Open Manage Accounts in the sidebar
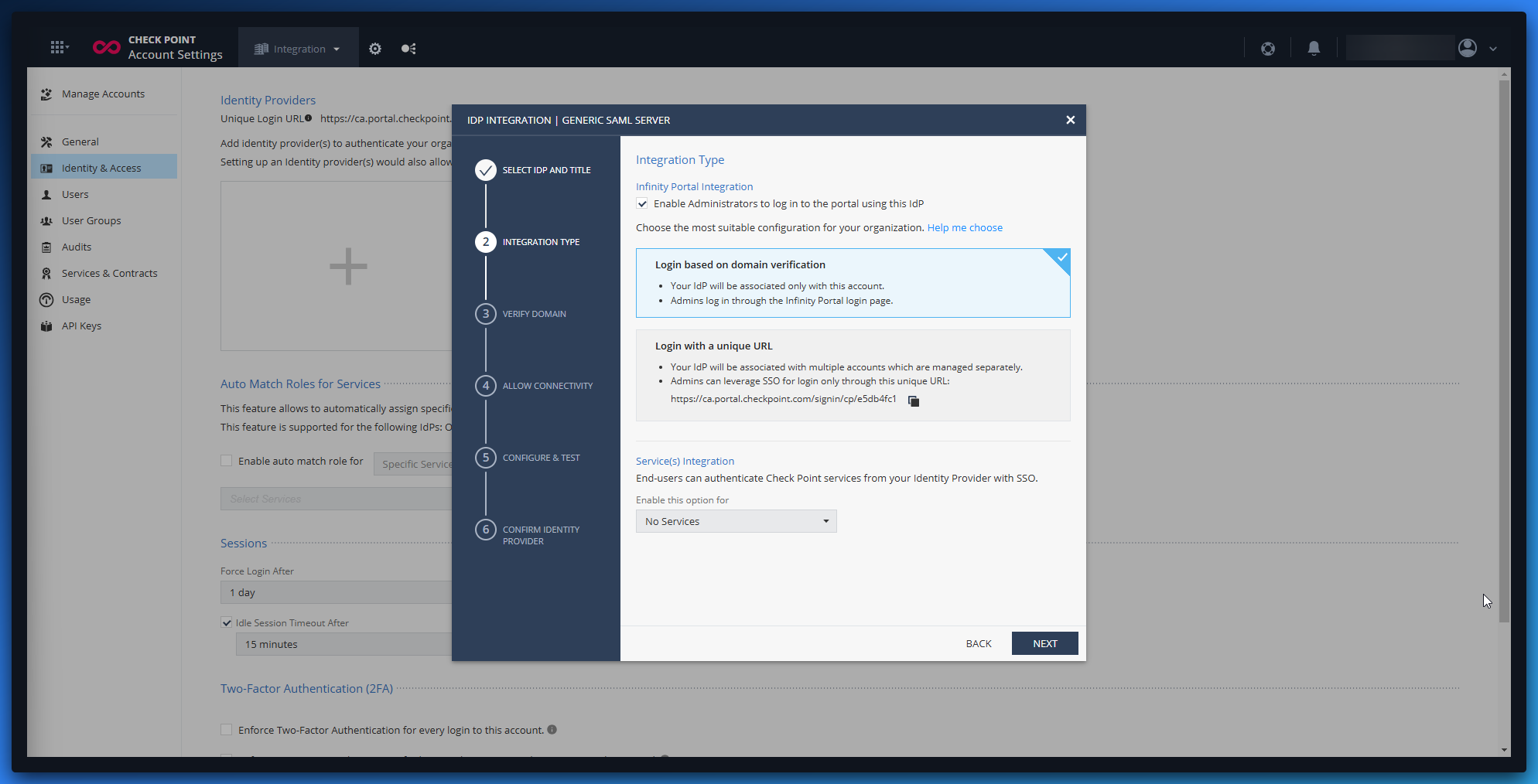Viewport: 1538px width, 784px height. [x=104, y=94]
